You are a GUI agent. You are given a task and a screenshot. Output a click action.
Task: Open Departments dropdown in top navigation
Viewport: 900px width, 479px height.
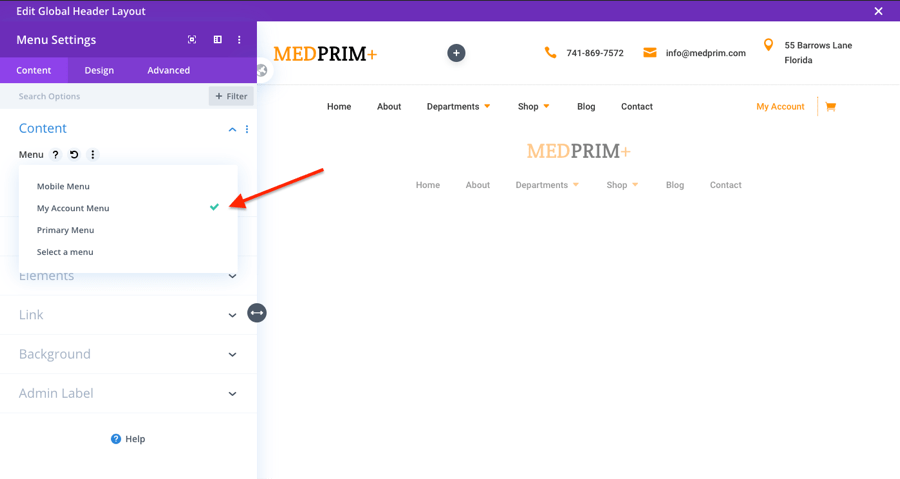pos(459,107)
